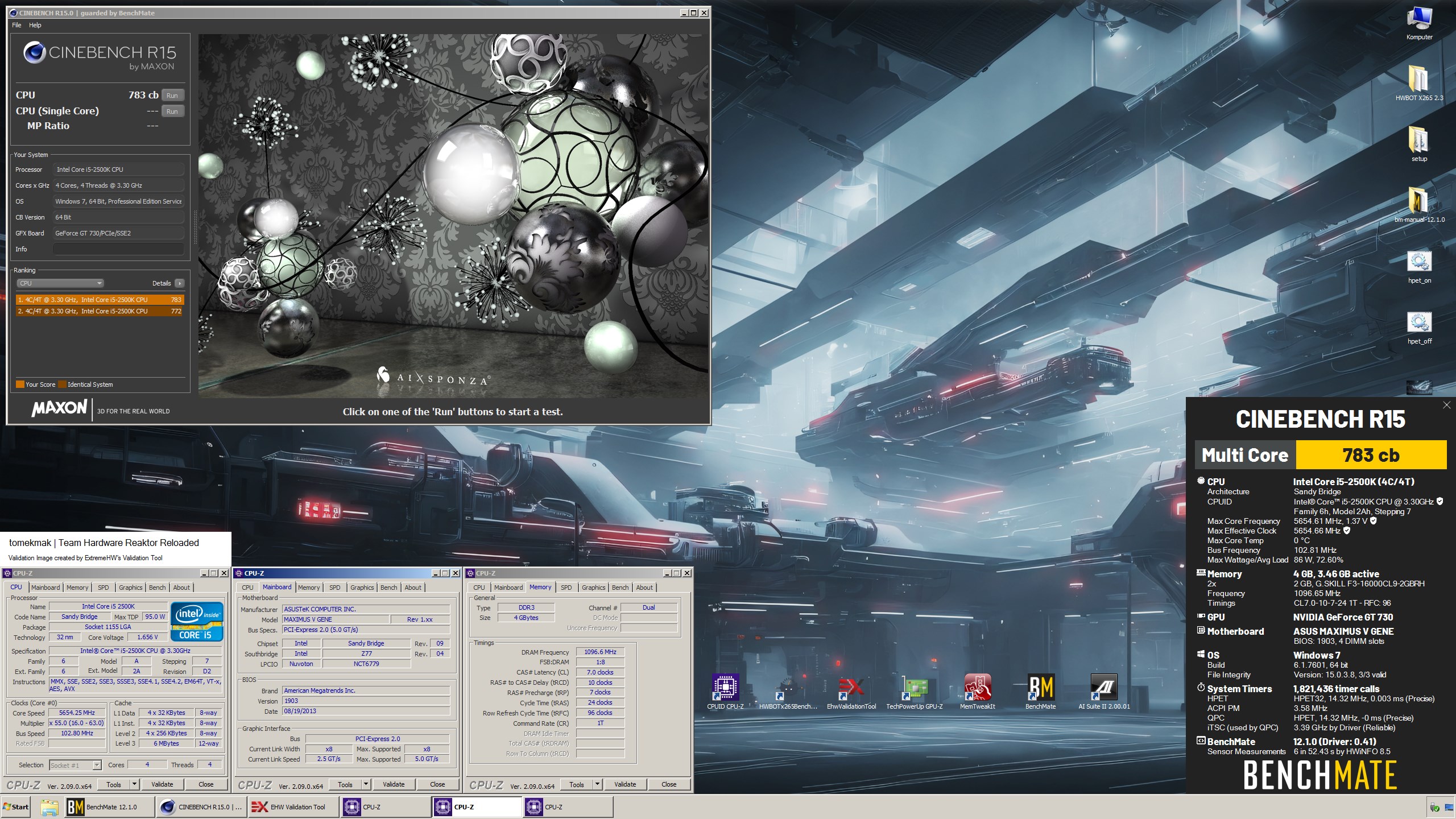The height and width of the screenshot is (819, 1456).
Task: Click the Processor field Intel Core i5-2500K CPU
Action: [x=118, y=169]
